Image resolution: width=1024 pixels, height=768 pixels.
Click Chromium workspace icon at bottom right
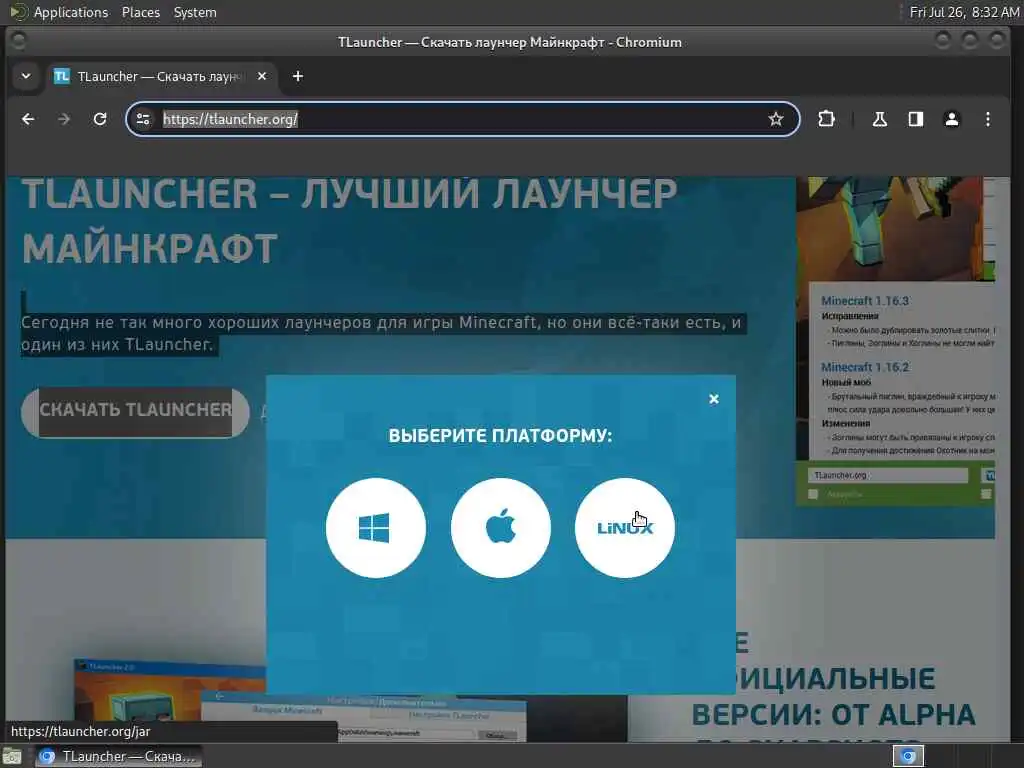[908, 756]
